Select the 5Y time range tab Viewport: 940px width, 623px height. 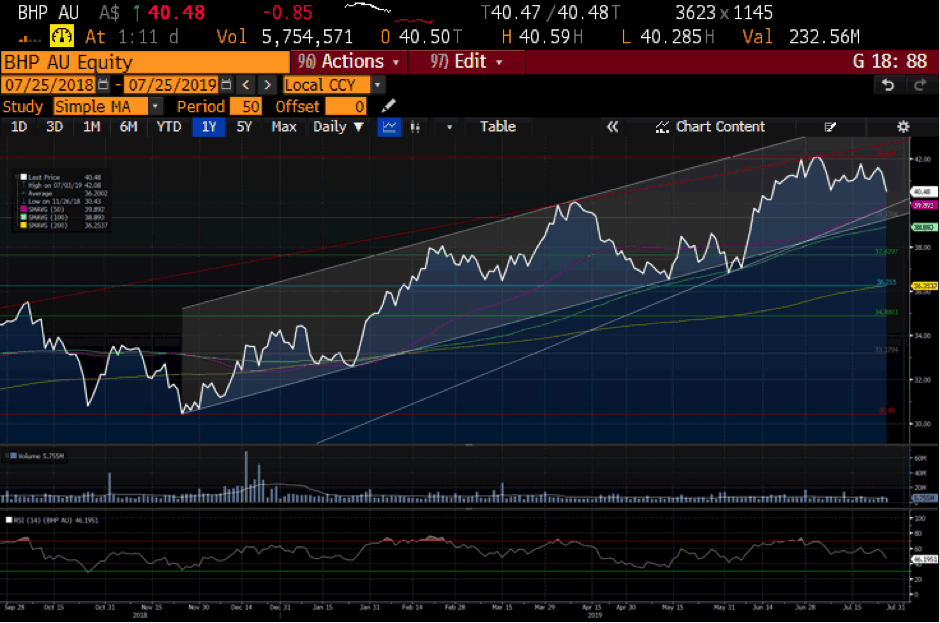(x=244, y=127)
